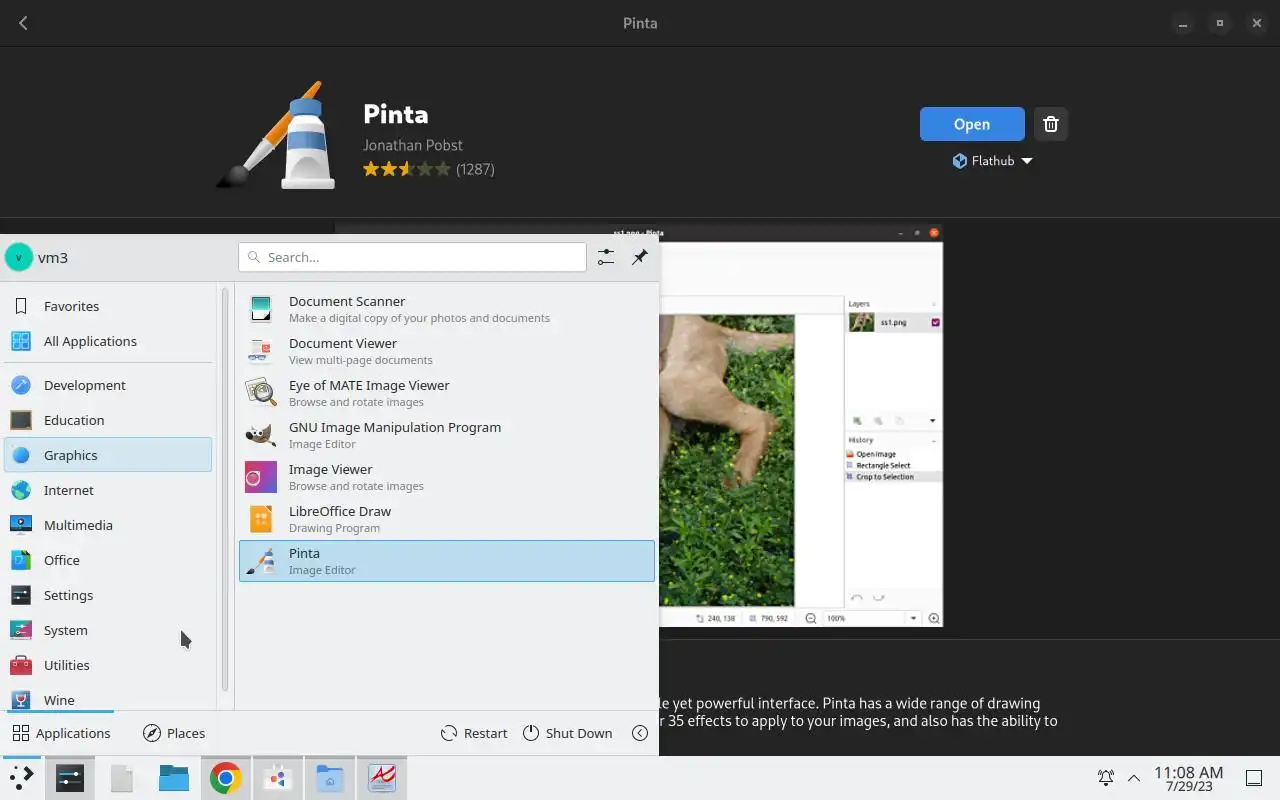Uninstall Pinta with the trash button

pyautogui.click(x=1050, y=124)
